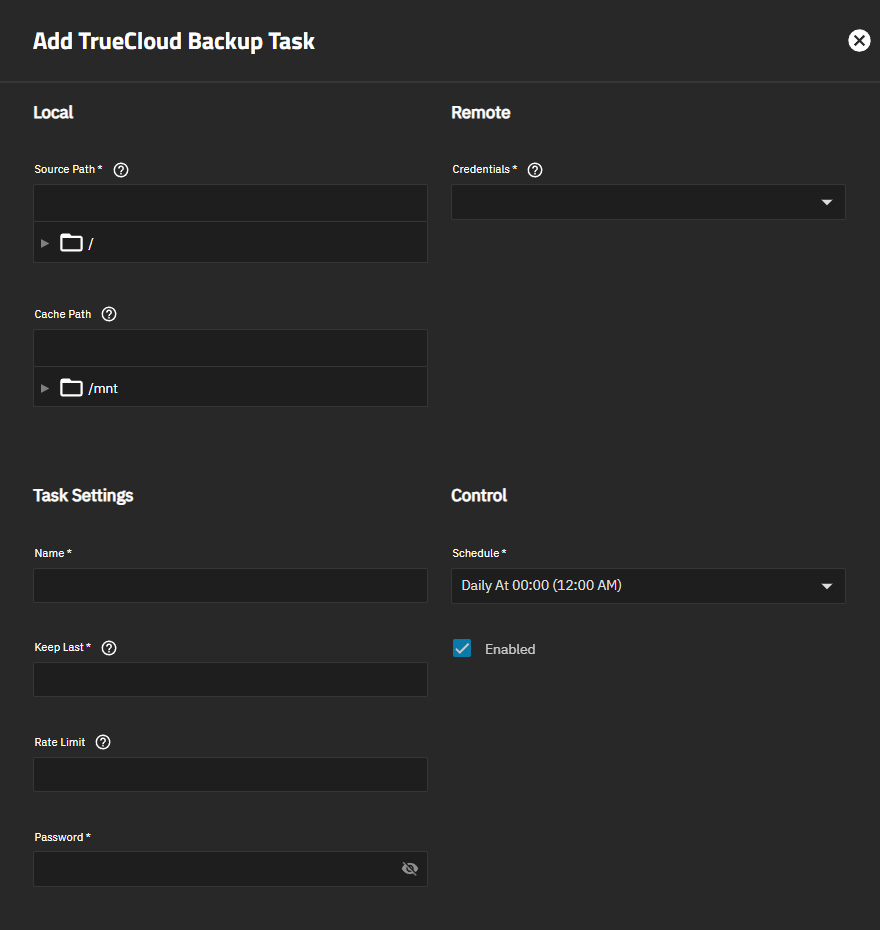Viewport: 880px width, 930px height.
Task: Click the /mnt folder icon in Cache Path
Action: pyautogui.click(x=71, y=388)
